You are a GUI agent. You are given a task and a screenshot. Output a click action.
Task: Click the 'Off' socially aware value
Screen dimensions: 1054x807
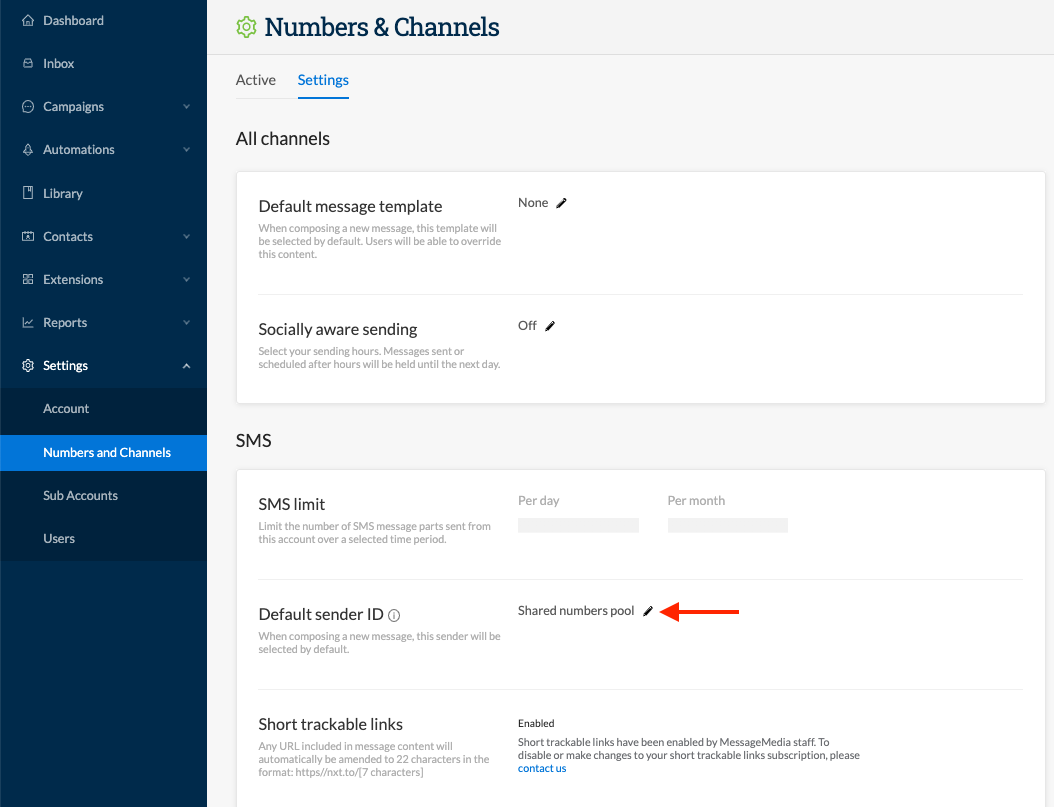(527, 326)
